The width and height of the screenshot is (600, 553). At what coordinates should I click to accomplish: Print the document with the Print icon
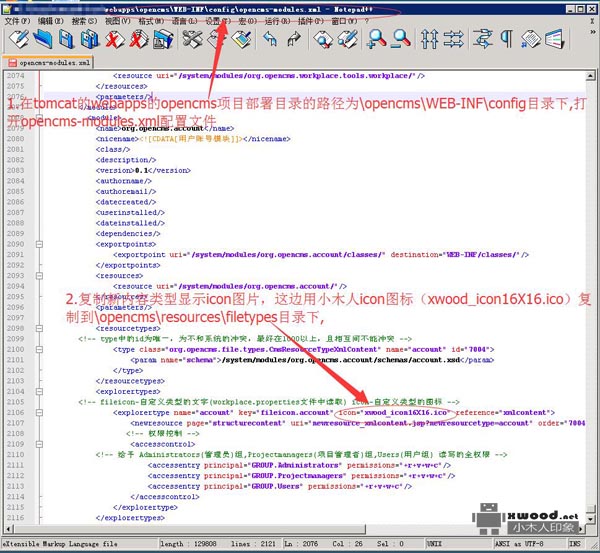pyautogui.click(x=163, y=39)
